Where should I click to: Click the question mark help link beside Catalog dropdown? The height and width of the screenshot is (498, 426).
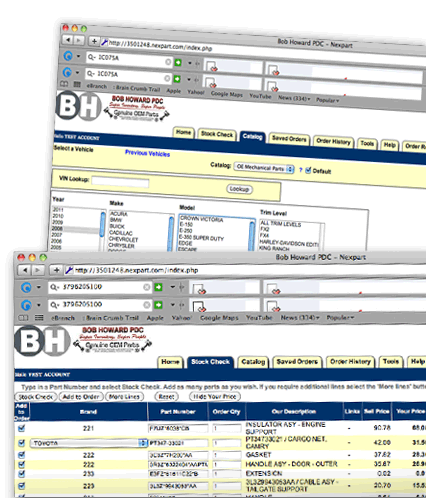[x=300, y=170]
